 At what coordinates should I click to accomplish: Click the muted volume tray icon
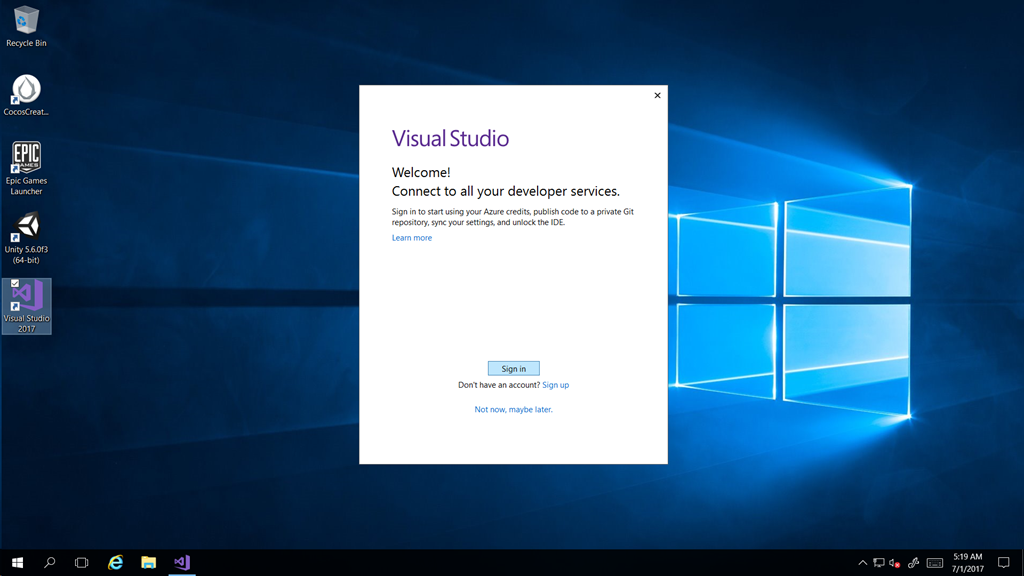click(895, 563)
